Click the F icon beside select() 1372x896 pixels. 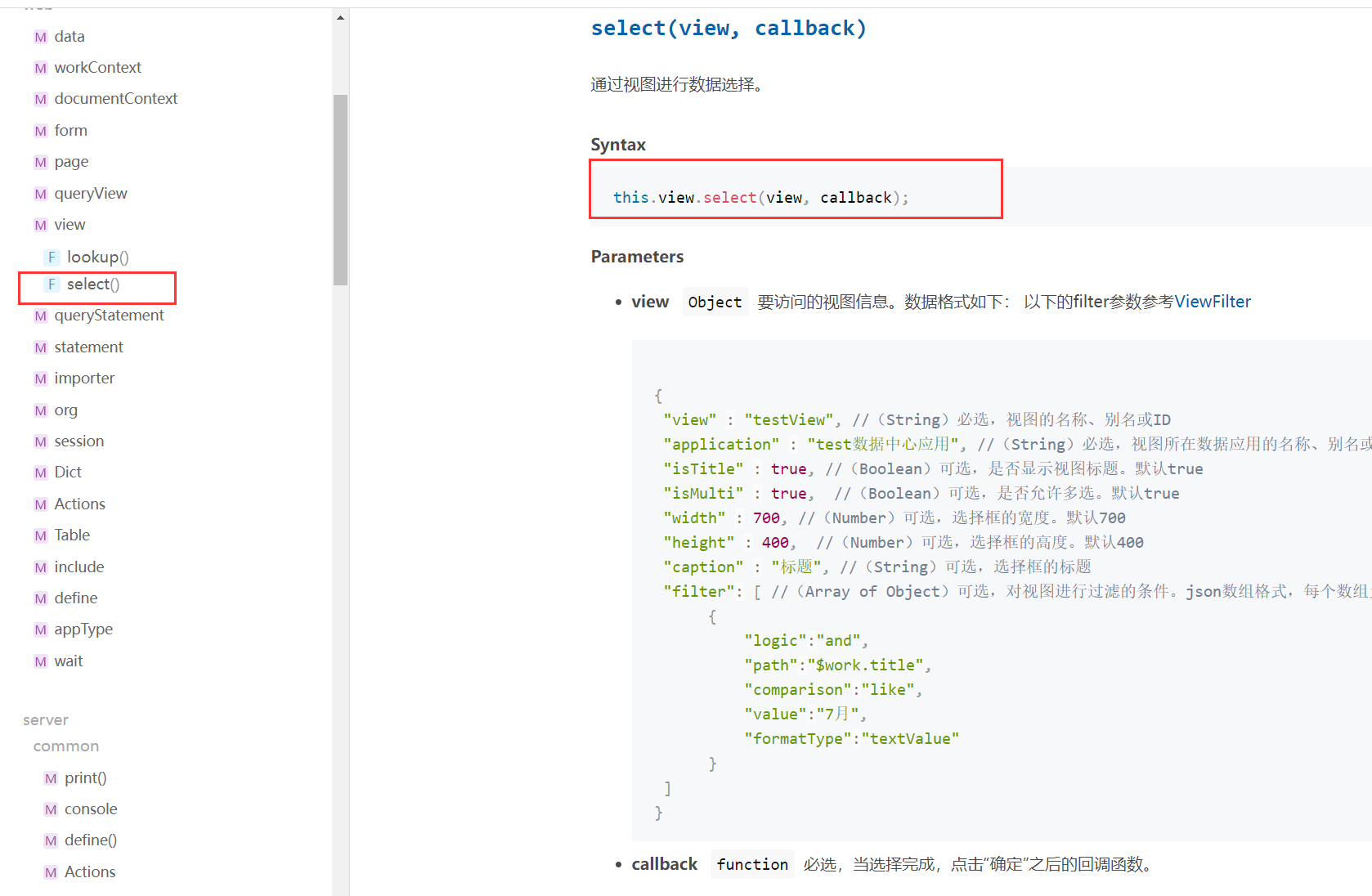coord(52,284)
